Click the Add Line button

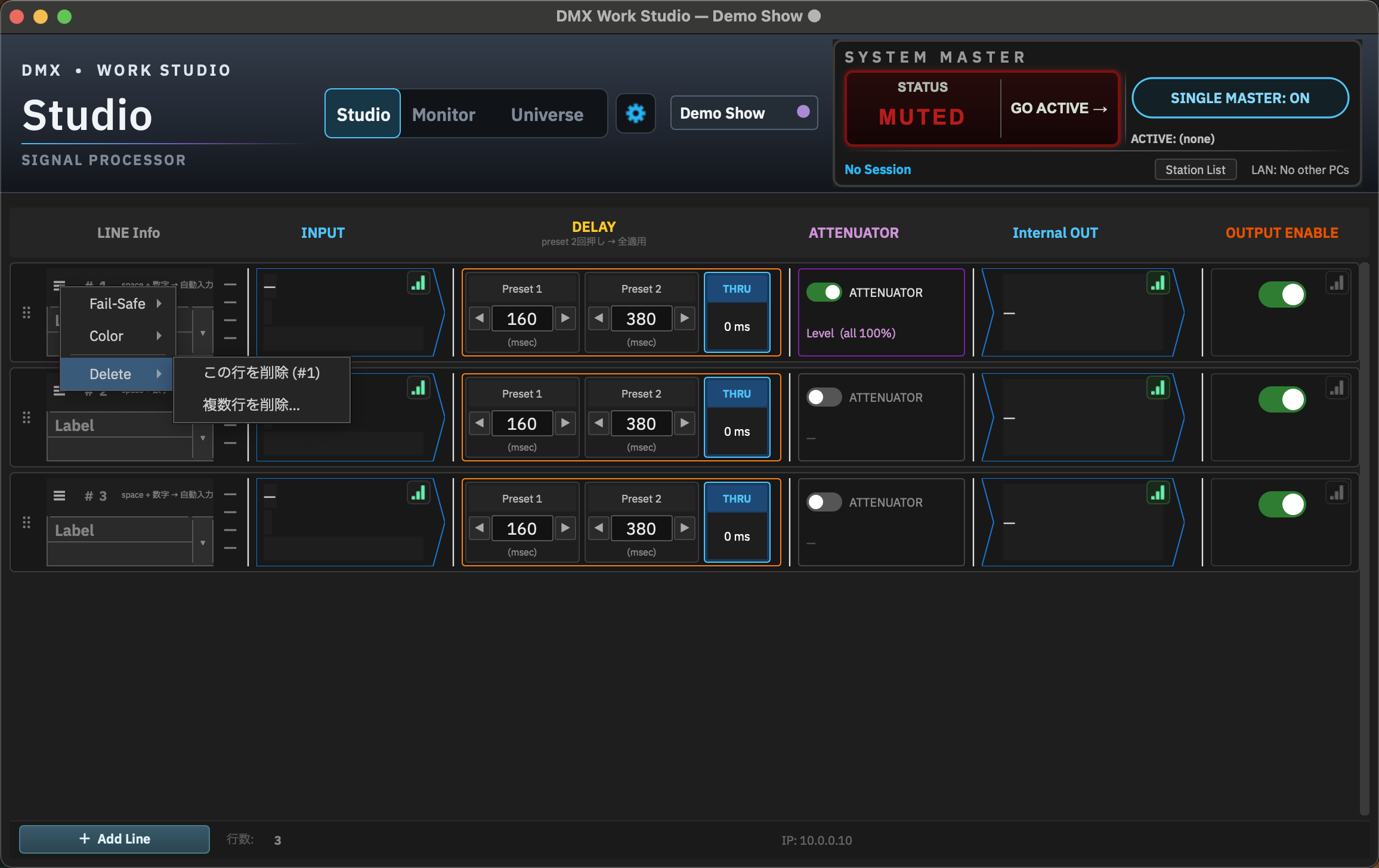tap(115, 839)
